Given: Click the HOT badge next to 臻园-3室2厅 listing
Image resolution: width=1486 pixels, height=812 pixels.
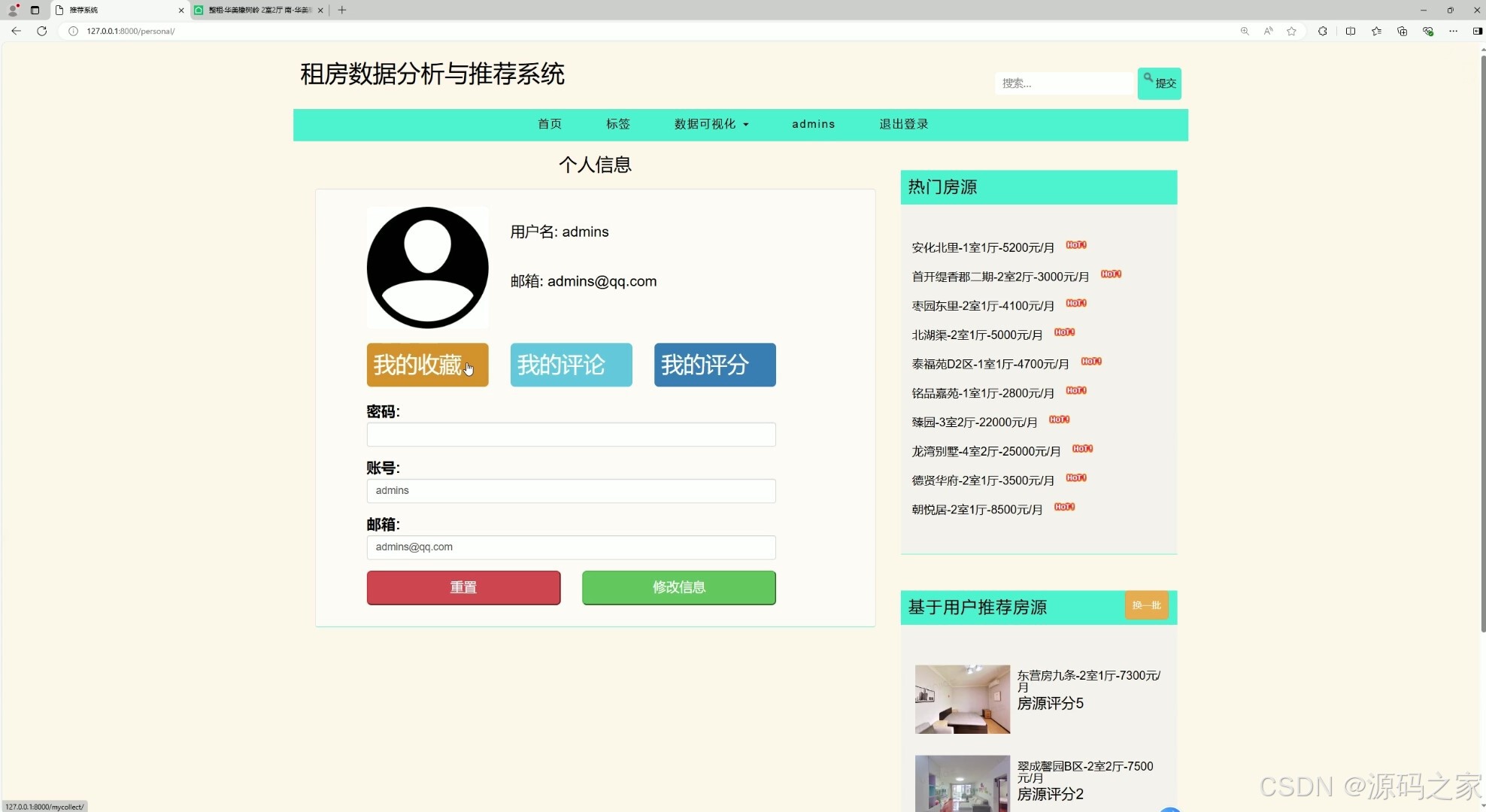Looking at the screenshot, I should tap(1059, 420).
